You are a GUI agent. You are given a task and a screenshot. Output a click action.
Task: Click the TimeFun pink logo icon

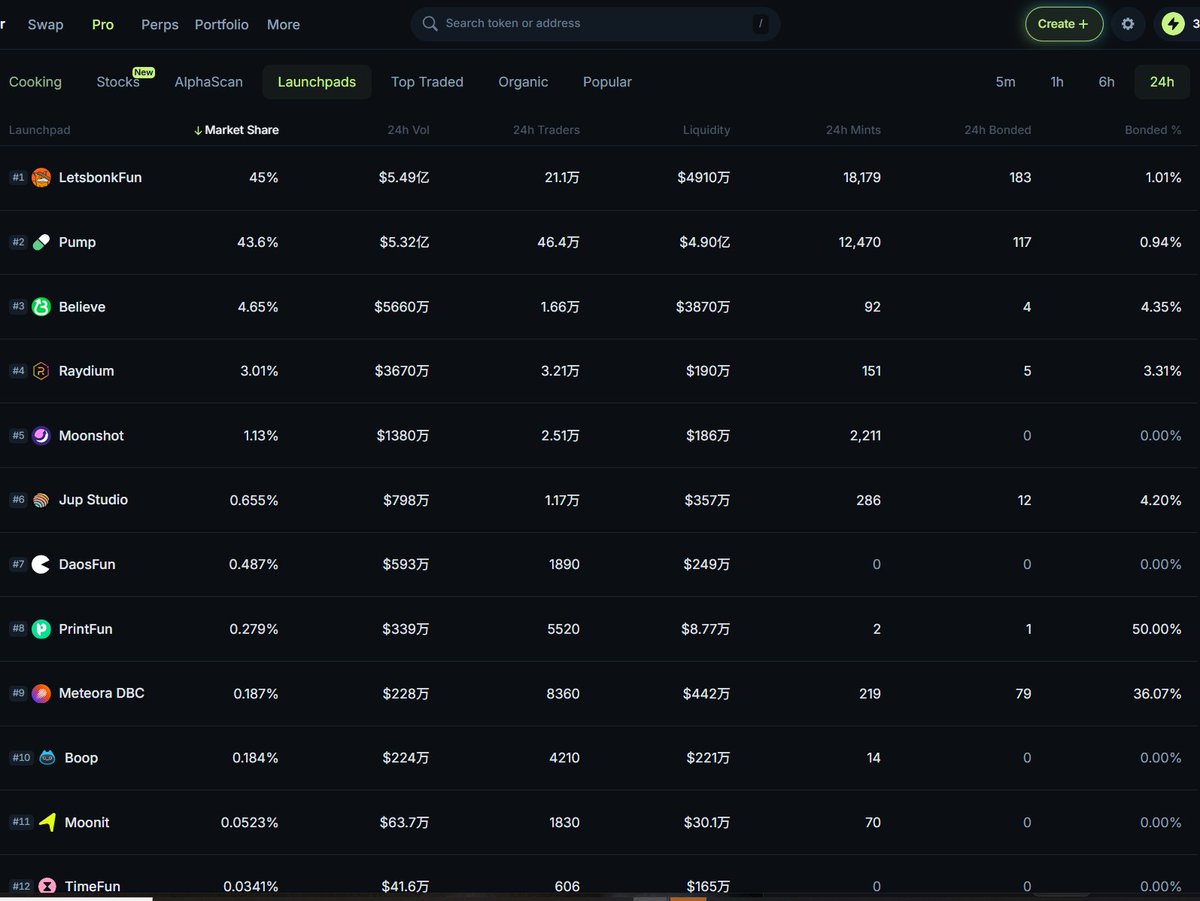[x=47, y=887]
